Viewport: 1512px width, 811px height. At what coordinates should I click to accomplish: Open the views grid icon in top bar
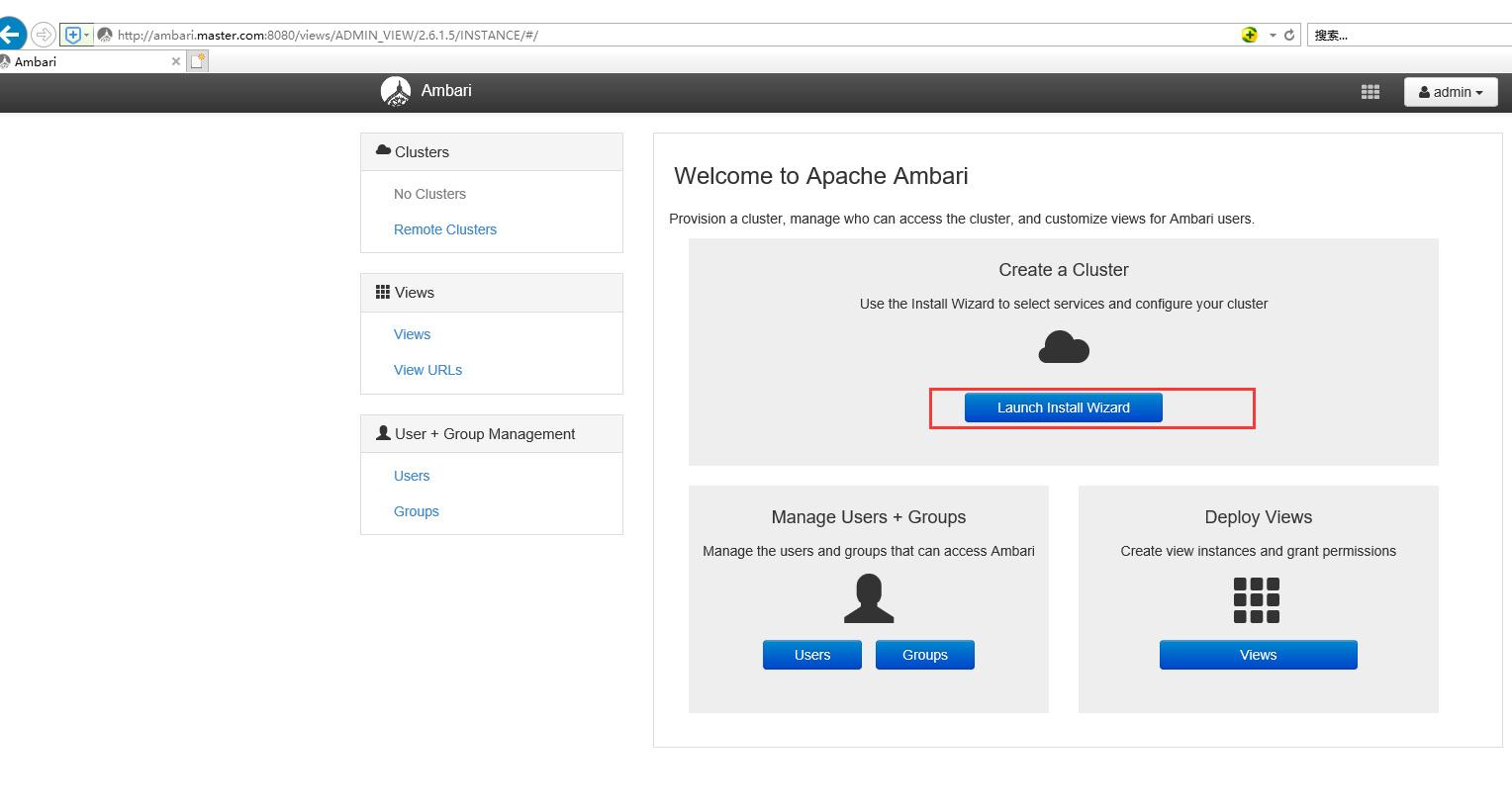1370,92
